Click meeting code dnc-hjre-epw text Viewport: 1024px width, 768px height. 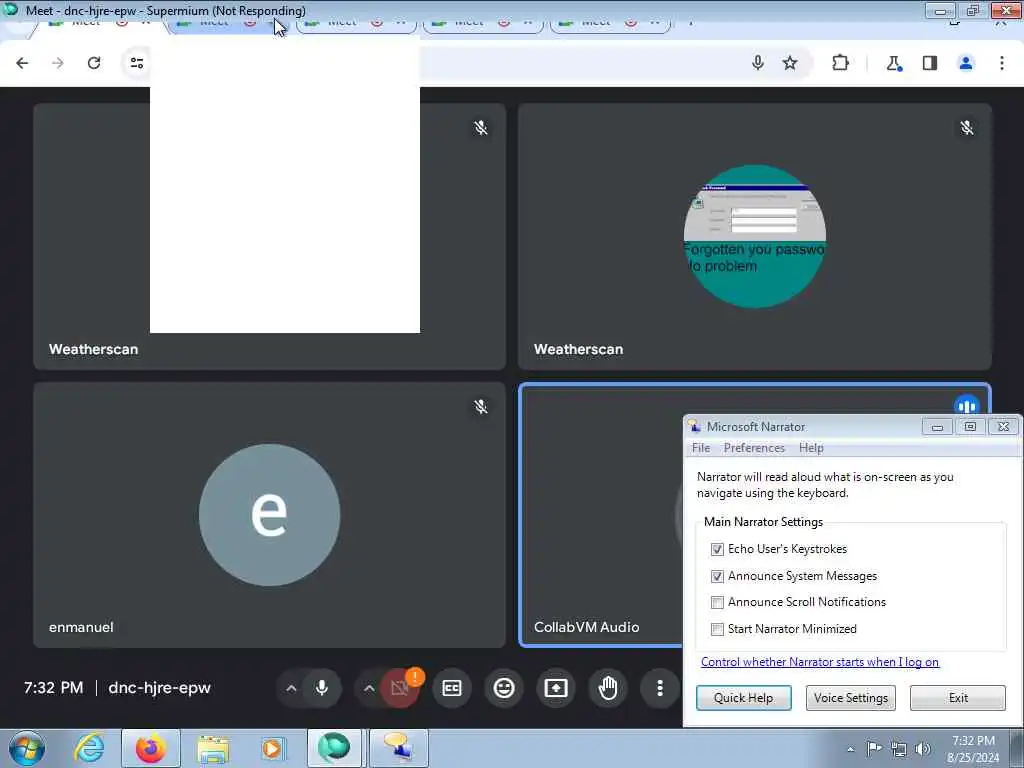[x=159, y=688]
